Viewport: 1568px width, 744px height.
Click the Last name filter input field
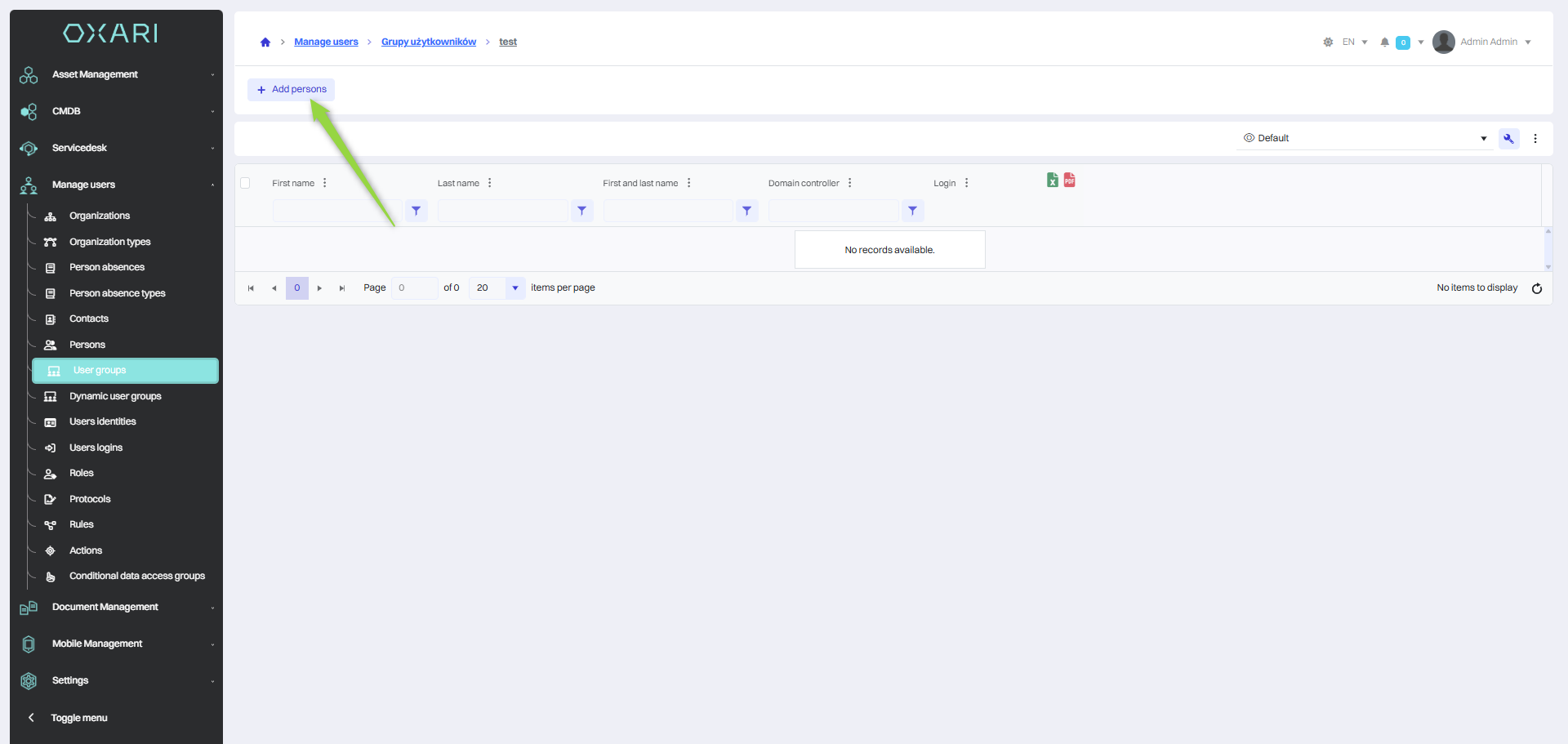(502, 211)
